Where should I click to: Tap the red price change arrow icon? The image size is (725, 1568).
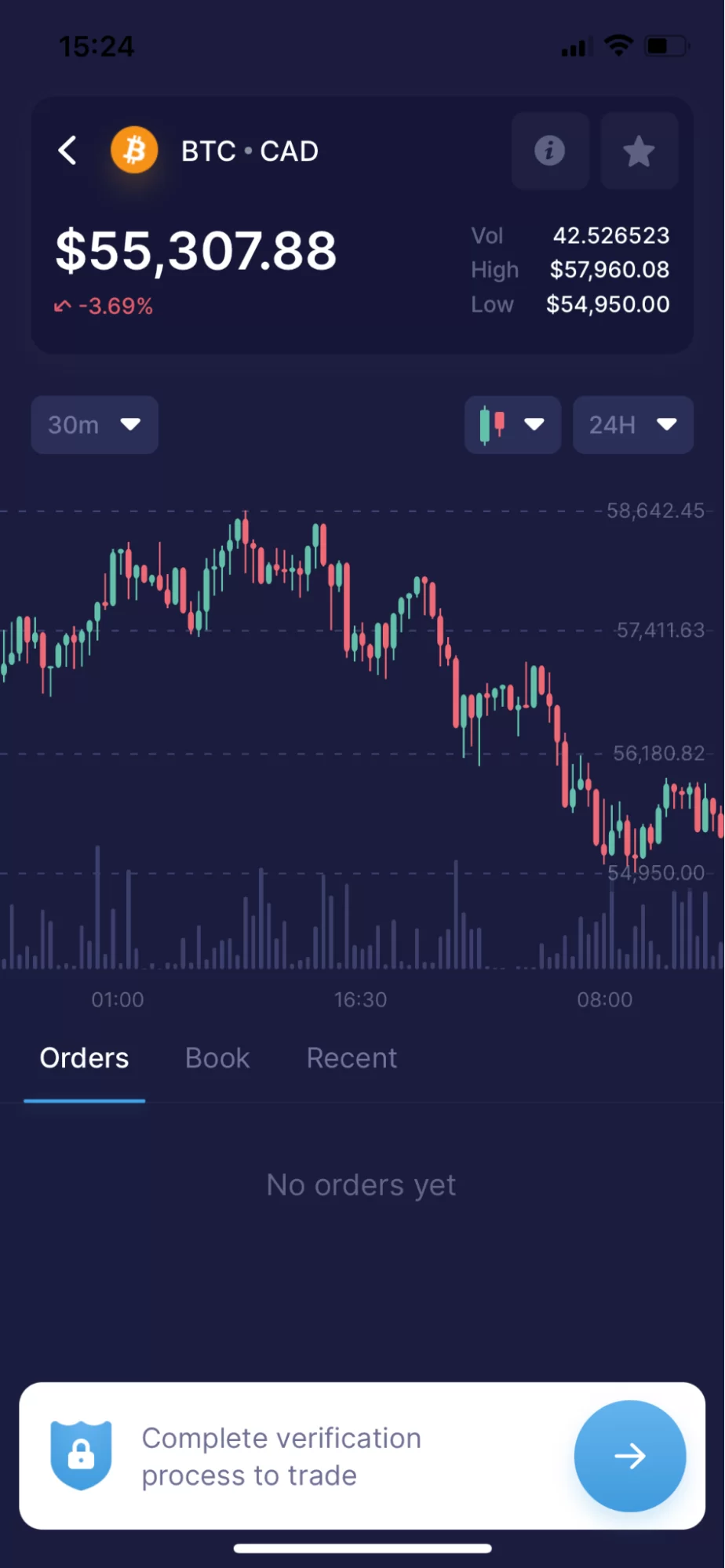pos(63,306)
